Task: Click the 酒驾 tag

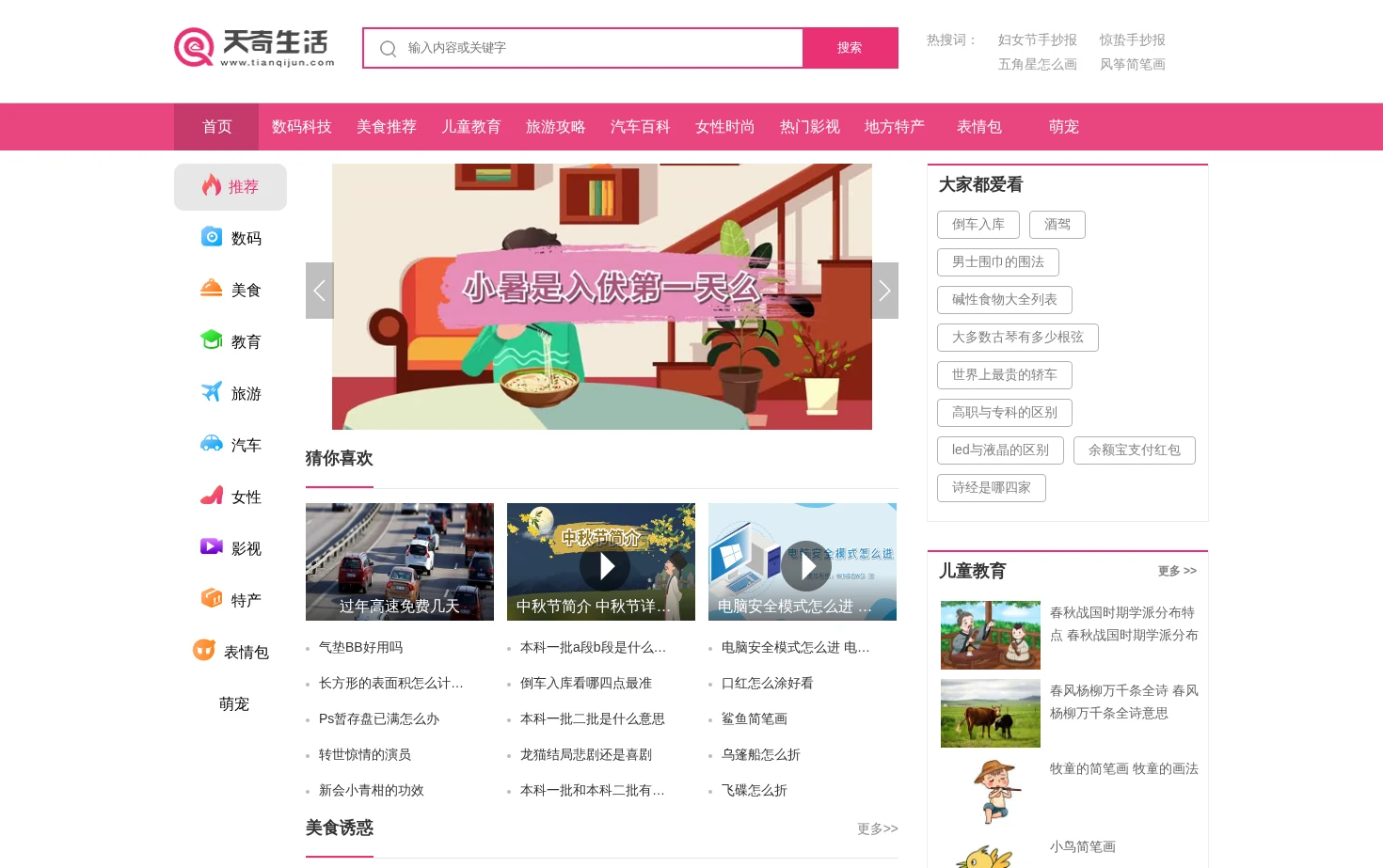Action: click(x=1057, y=225)
